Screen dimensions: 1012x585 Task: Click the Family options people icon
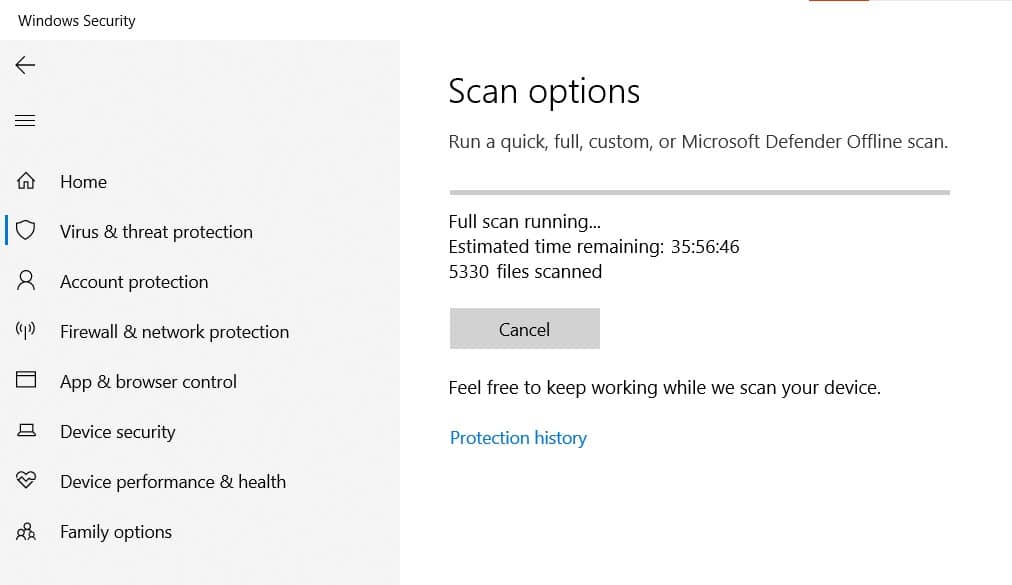click(x=26, y=532)
